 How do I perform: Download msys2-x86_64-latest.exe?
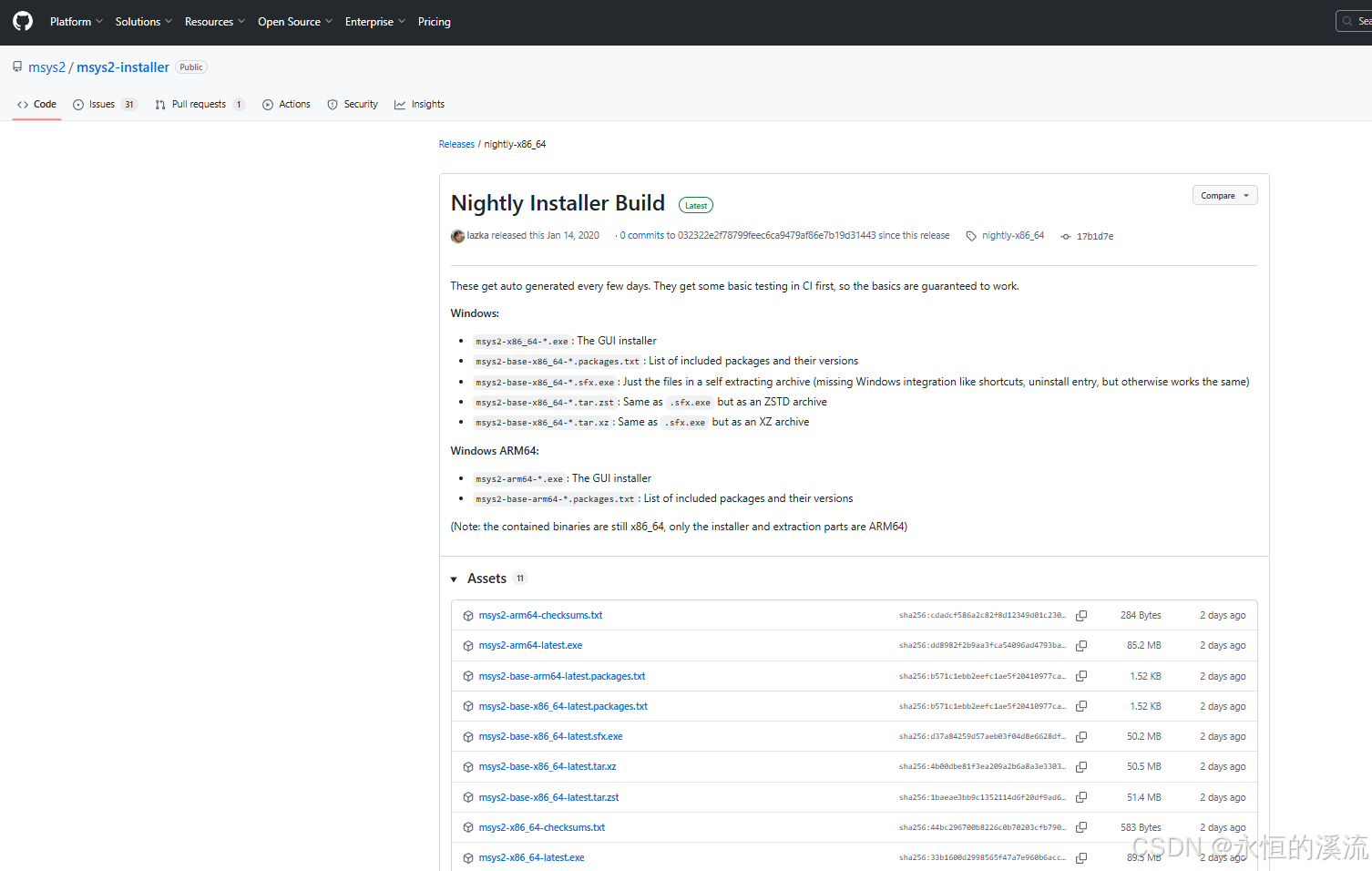tap(532, 858)
